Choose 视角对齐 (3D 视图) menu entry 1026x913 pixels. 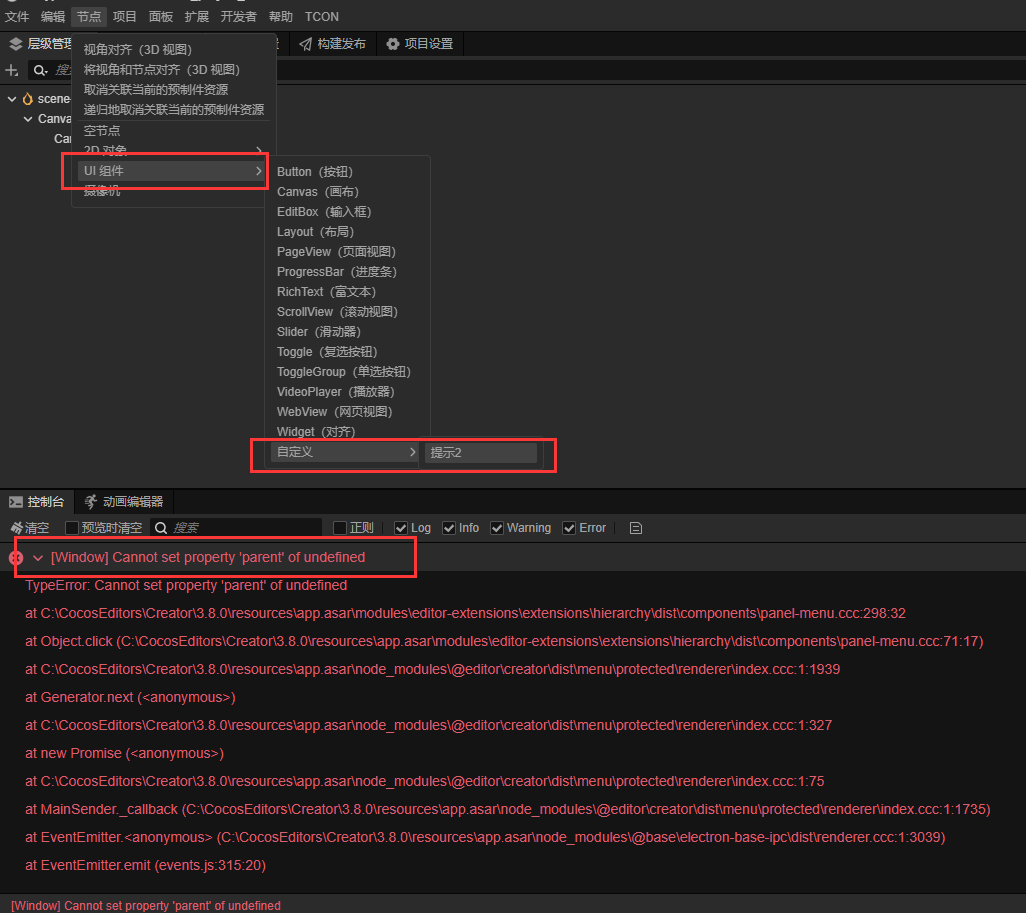(137, 50)
